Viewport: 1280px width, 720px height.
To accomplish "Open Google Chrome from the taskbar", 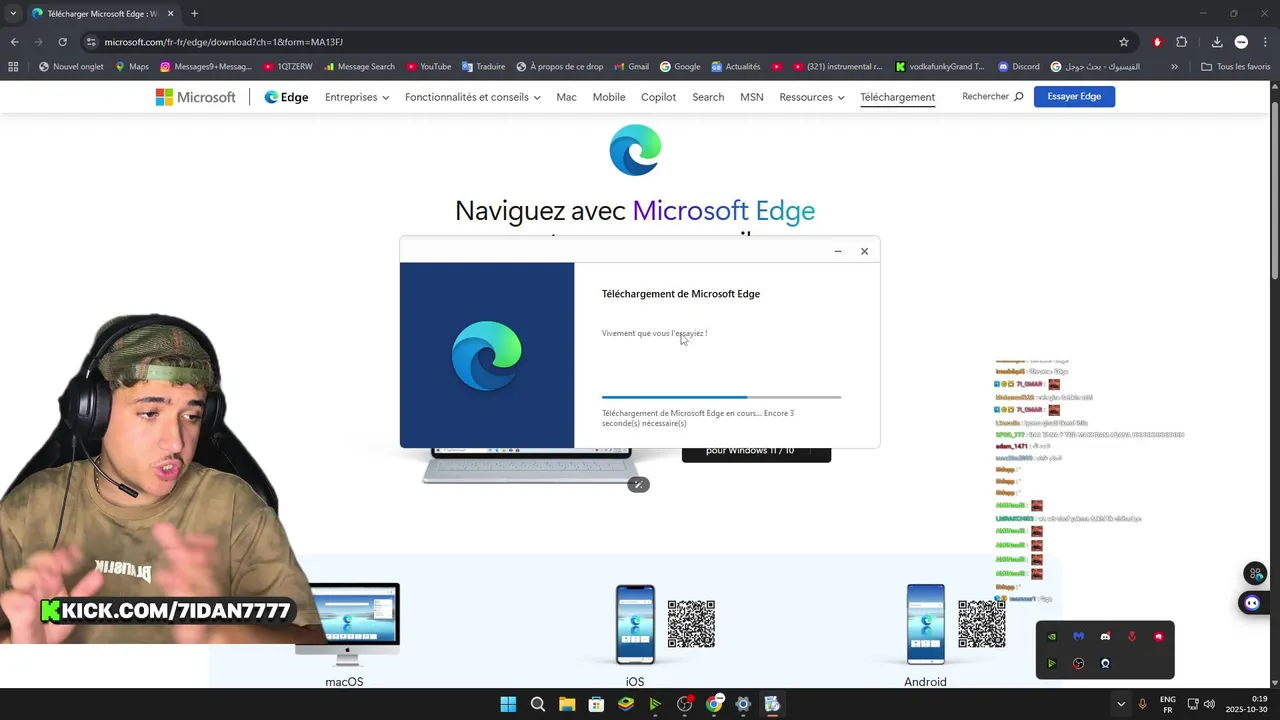I will tap(714, 704).
